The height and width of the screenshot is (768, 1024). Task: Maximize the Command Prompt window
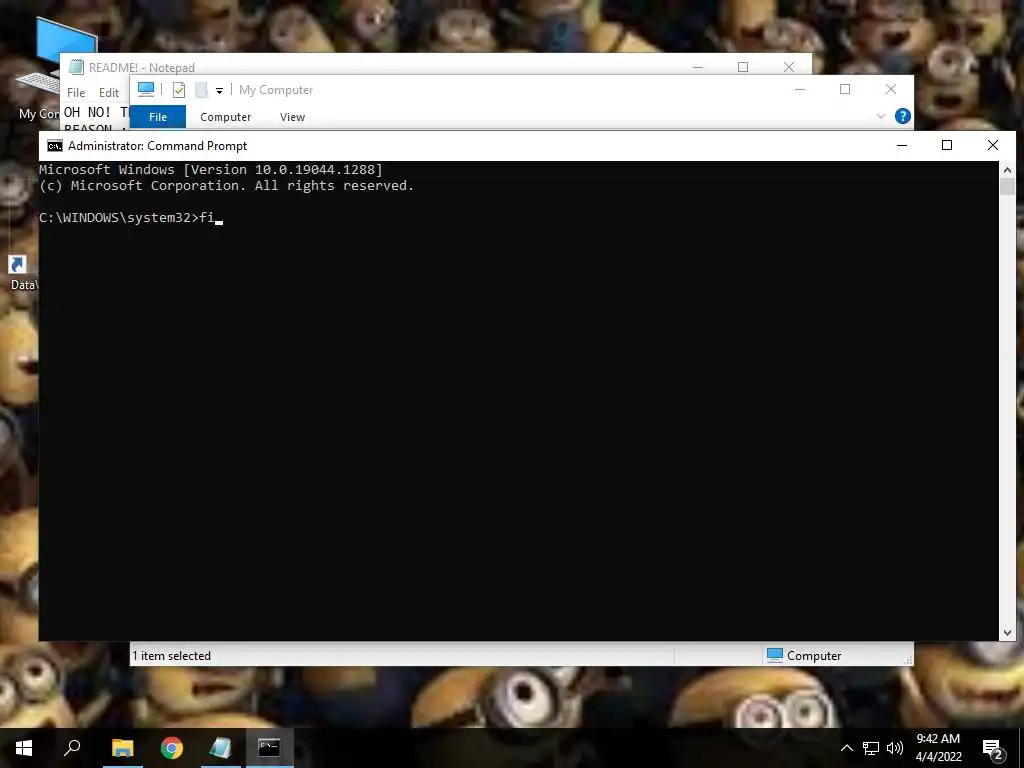[947, 145]
